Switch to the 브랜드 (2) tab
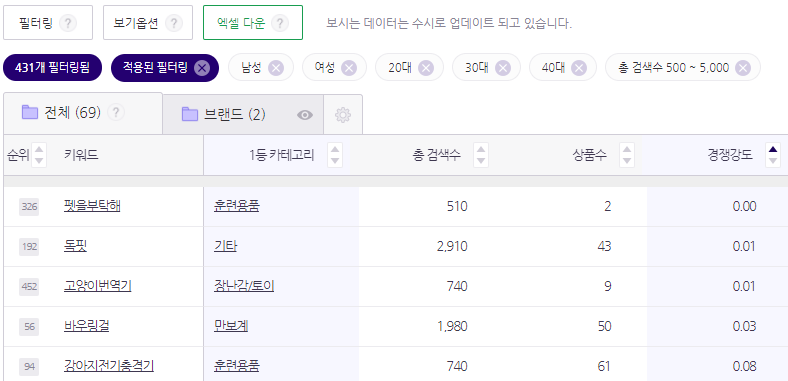This screenshot has height=381, width=788. 224,115
